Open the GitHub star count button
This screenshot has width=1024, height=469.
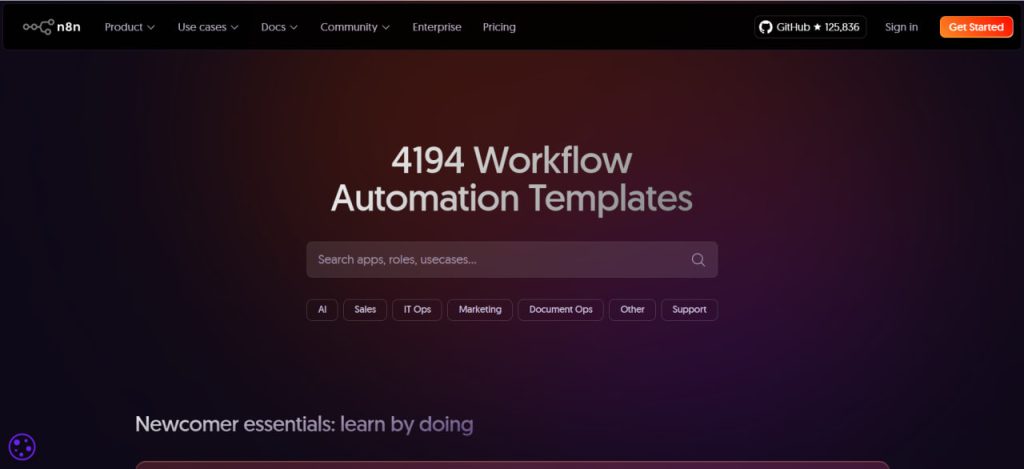point(810,27)
